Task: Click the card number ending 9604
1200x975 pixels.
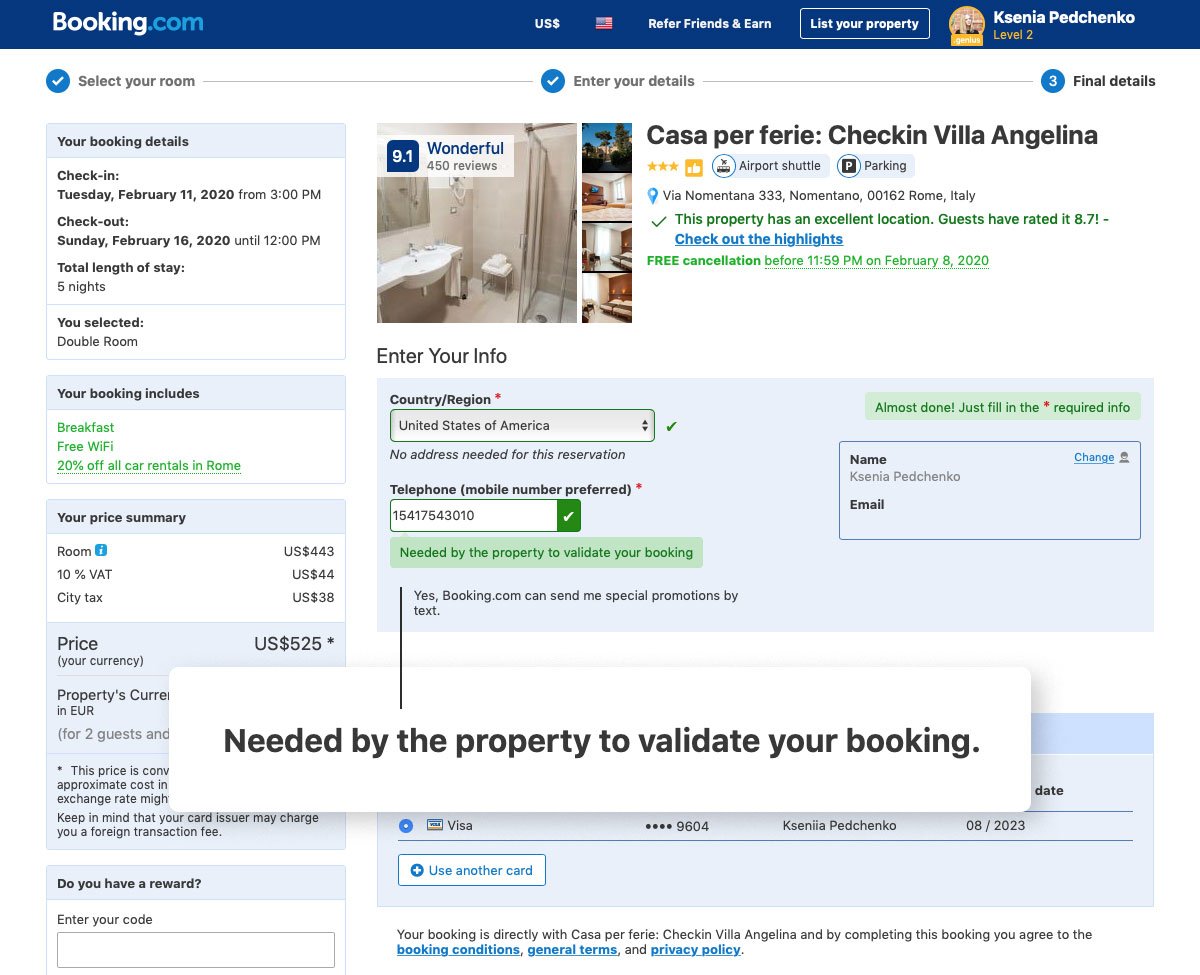Action: 677,826
